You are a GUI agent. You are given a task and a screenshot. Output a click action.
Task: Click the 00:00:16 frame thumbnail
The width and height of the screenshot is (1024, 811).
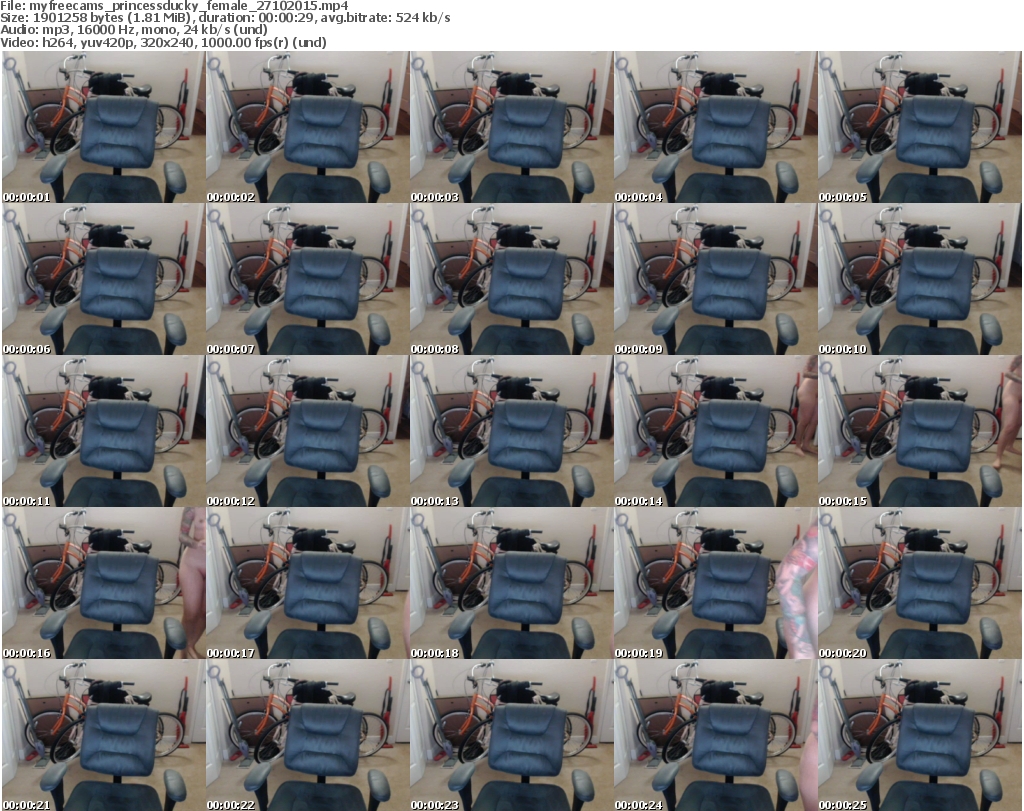tap(104, 584)
